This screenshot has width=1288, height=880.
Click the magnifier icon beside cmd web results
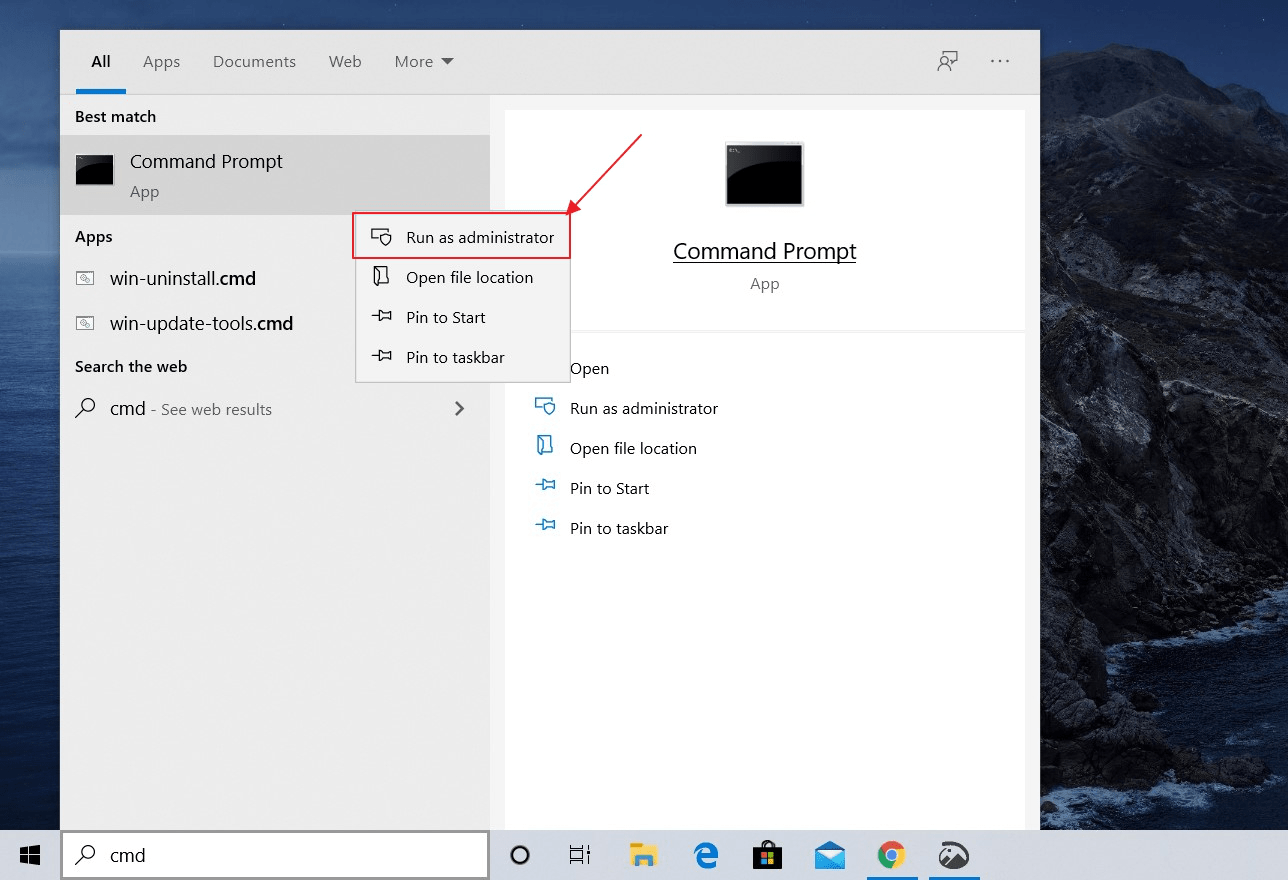coord(86,408)
